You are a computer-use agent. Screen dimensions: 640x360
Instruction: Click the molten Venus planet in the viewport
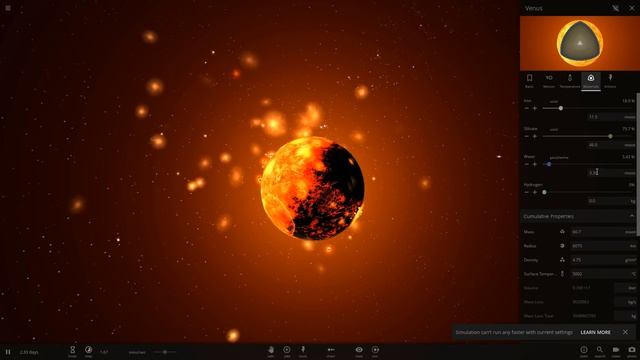click(312, 188)
